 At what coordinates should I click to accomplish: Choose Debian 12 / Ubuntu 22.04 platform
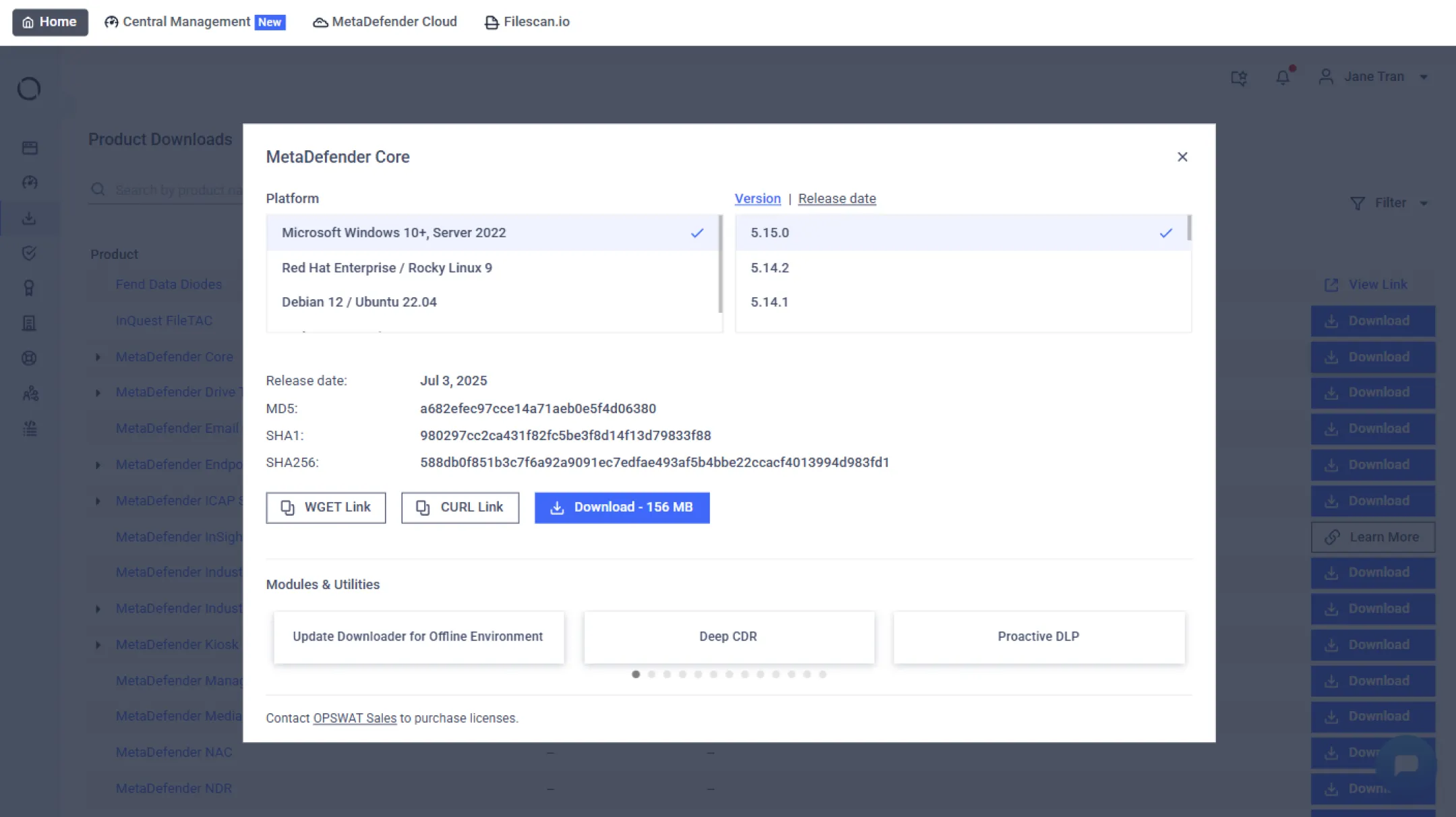pos(359,302)
